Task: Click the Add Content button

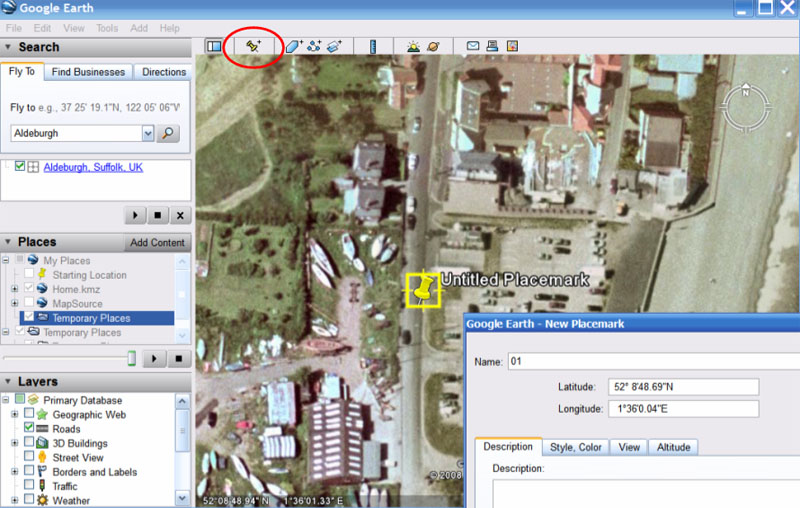Action: pos(157,243)
